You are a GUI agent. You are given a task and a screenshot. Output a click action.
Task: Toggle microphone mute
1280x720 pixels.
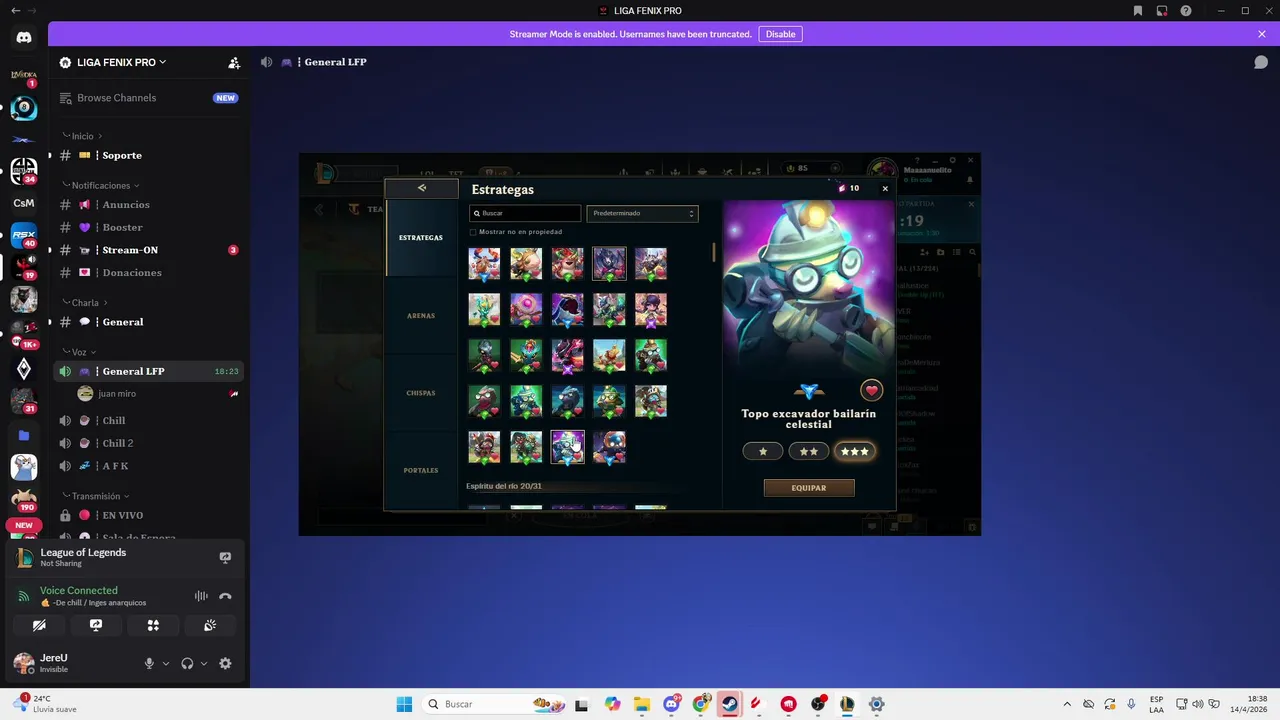tap(149, 663)
